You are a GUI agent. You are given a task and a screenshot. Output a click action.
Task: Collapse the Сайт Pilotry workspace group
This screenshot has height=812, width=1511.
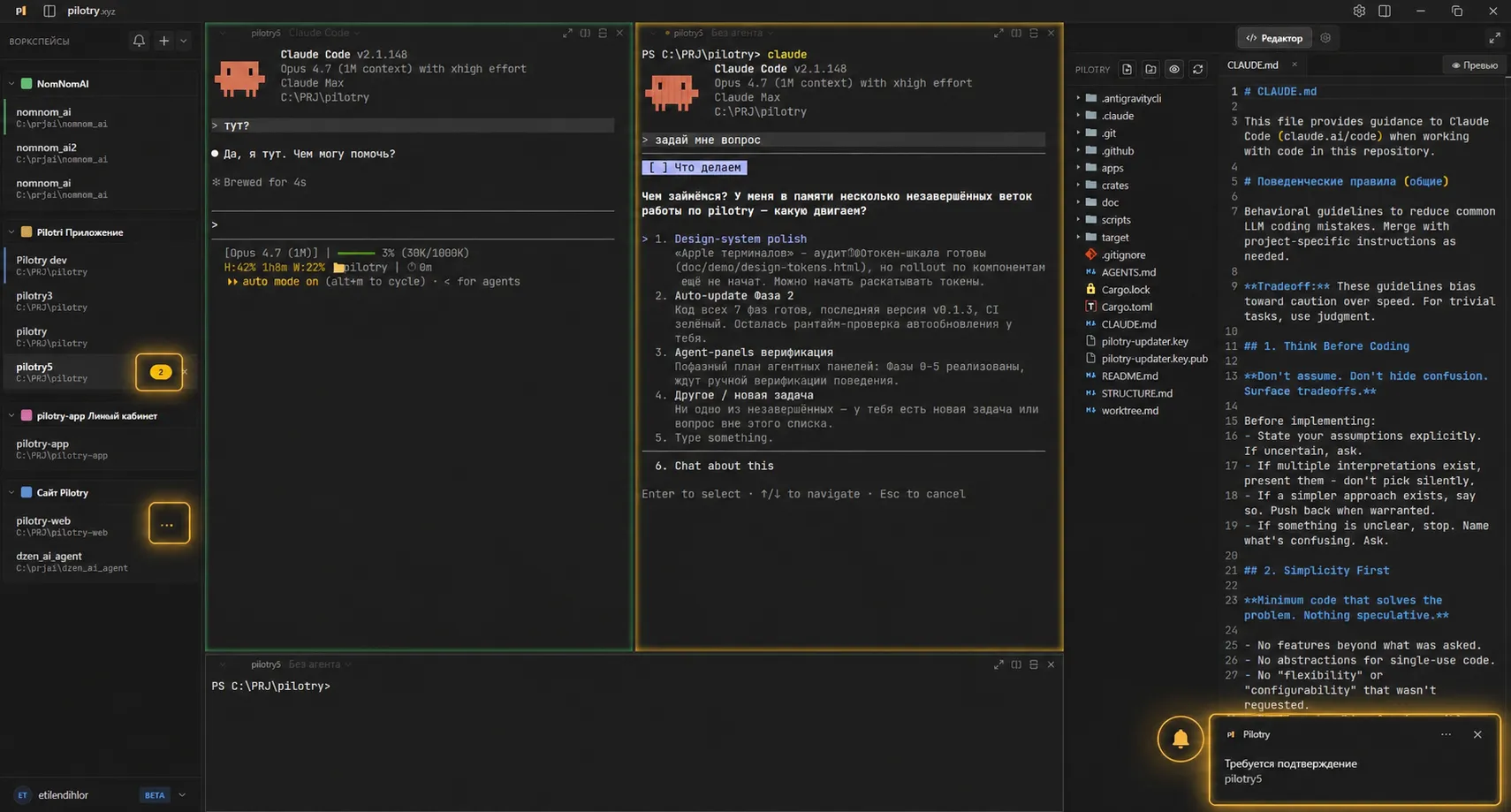coord(11,493)
